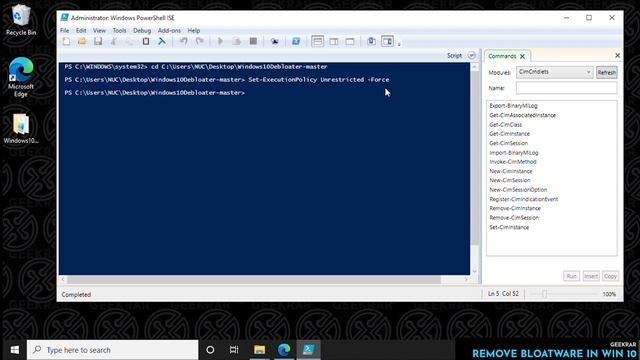Expand the Script pane chevron
Image resolution: width=640 pixels, height=360 pixels.
(471, 56)
